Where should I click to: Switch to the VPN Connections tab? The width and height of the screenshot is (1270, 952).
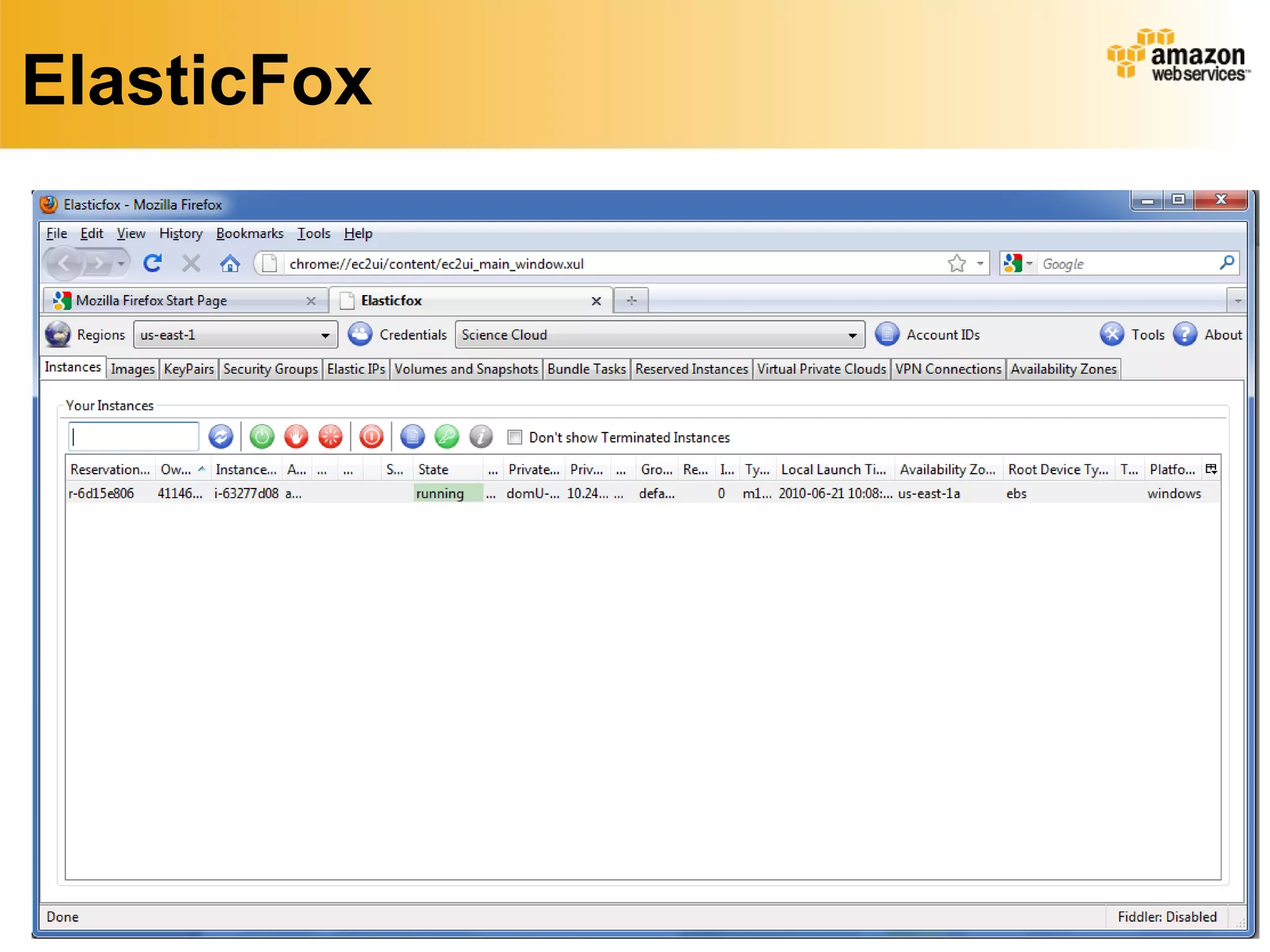(x=948, y=369)
